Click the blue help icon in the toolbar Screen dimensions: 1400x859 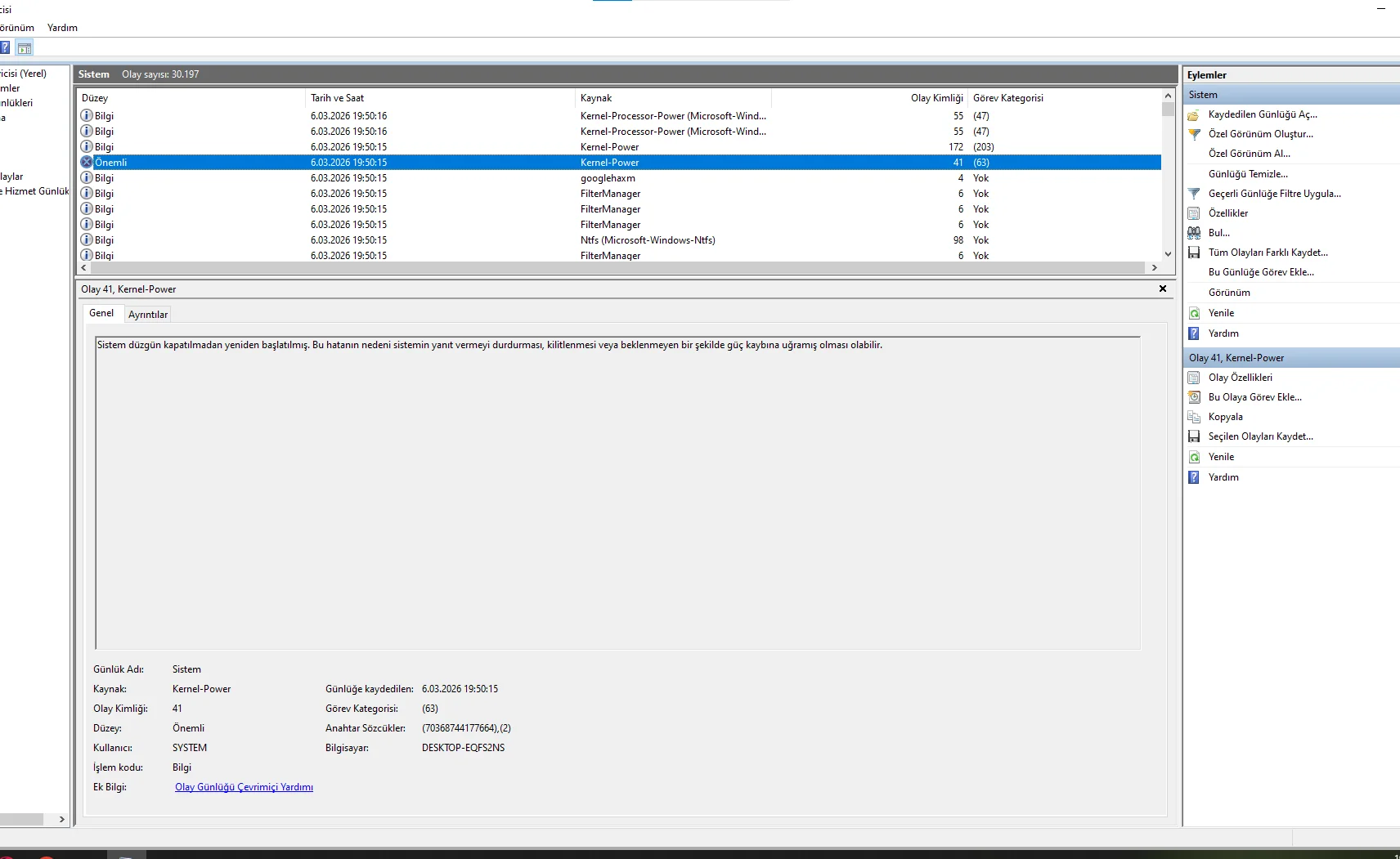[4, 47]
